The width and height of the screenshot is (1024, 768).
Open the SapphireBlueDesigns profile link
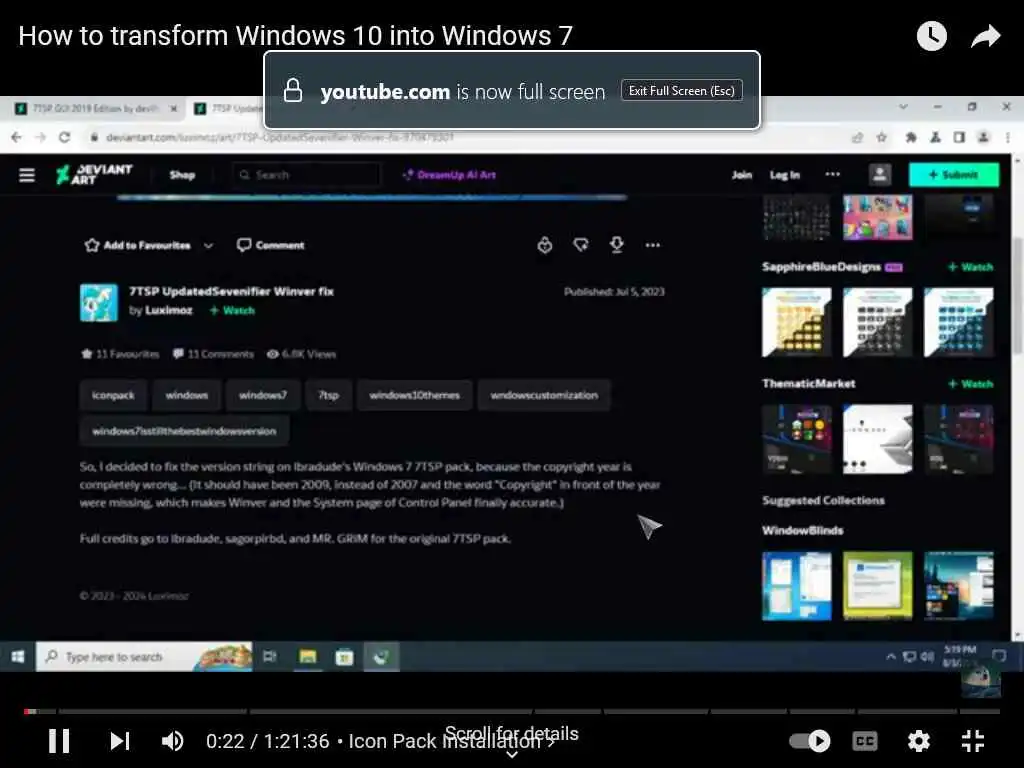(x=821, y=267)
